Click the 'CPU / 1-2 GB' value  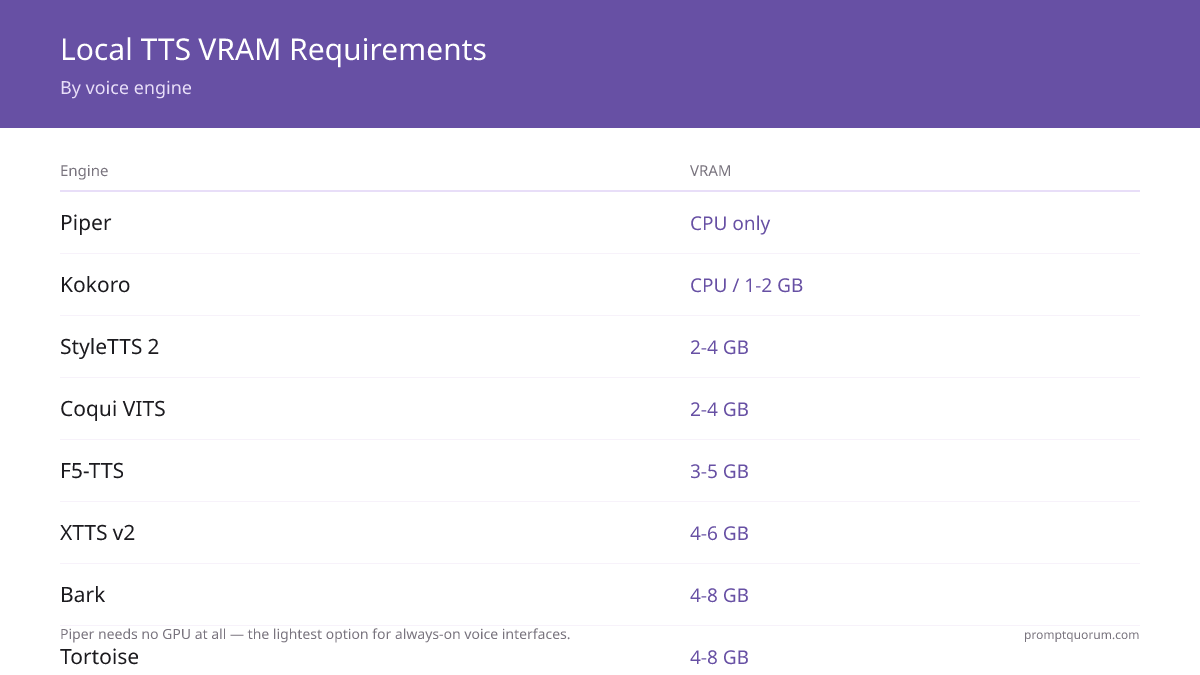tap(746, 285)
